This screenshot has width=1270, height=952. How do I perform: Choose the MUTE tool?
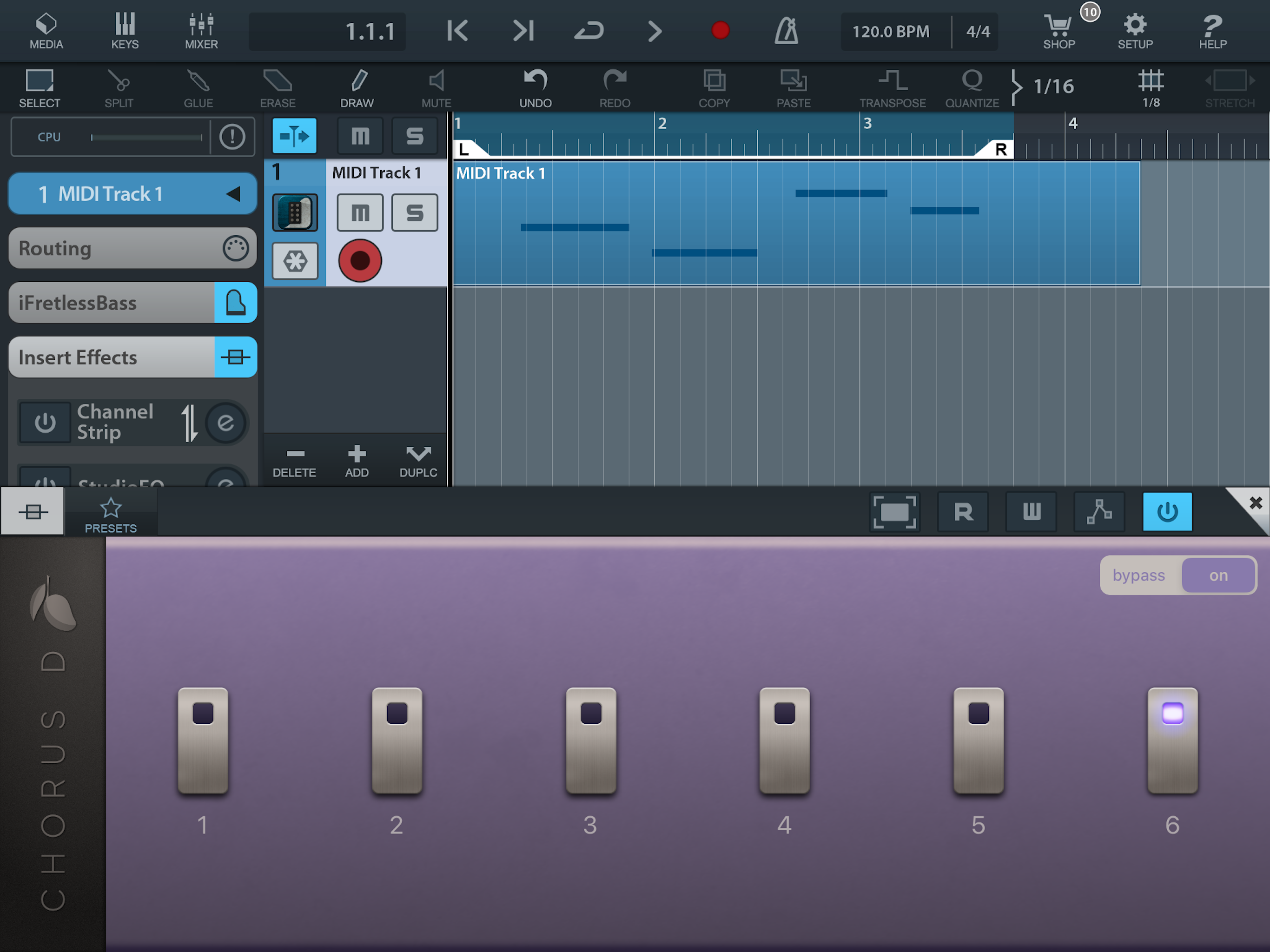tap(437, 88)
